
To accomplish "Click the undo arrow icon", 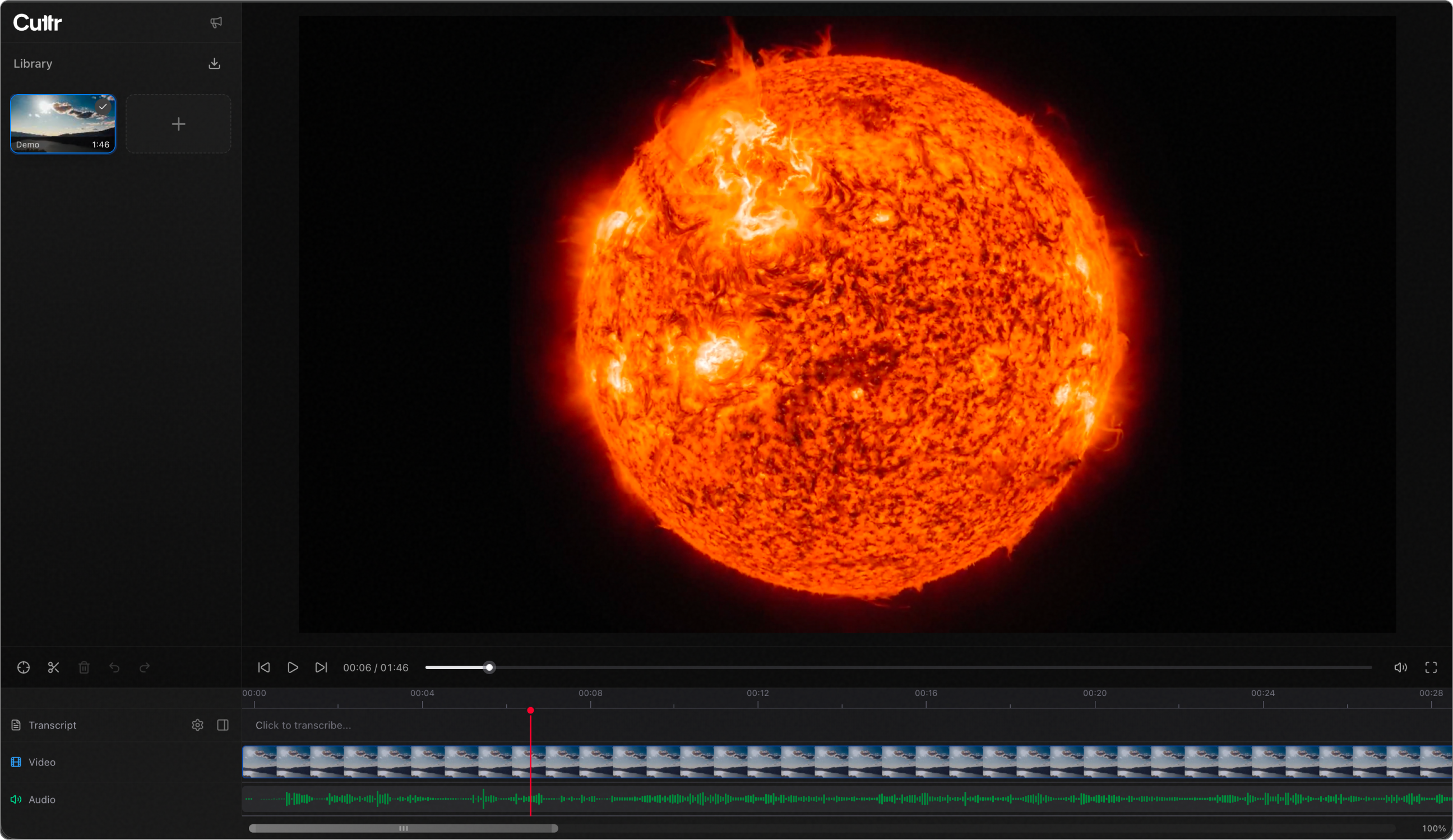I will point(114,667).
